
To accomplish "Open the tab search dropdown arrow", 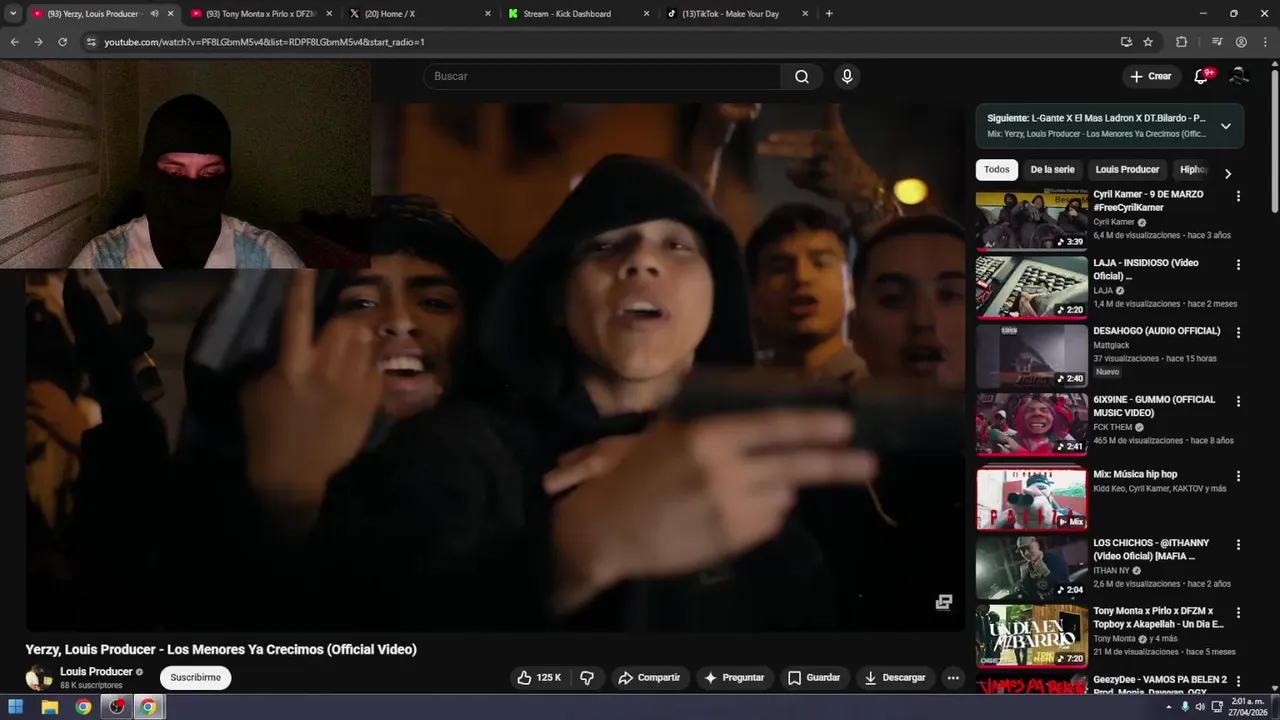I will tap(13, 13).
